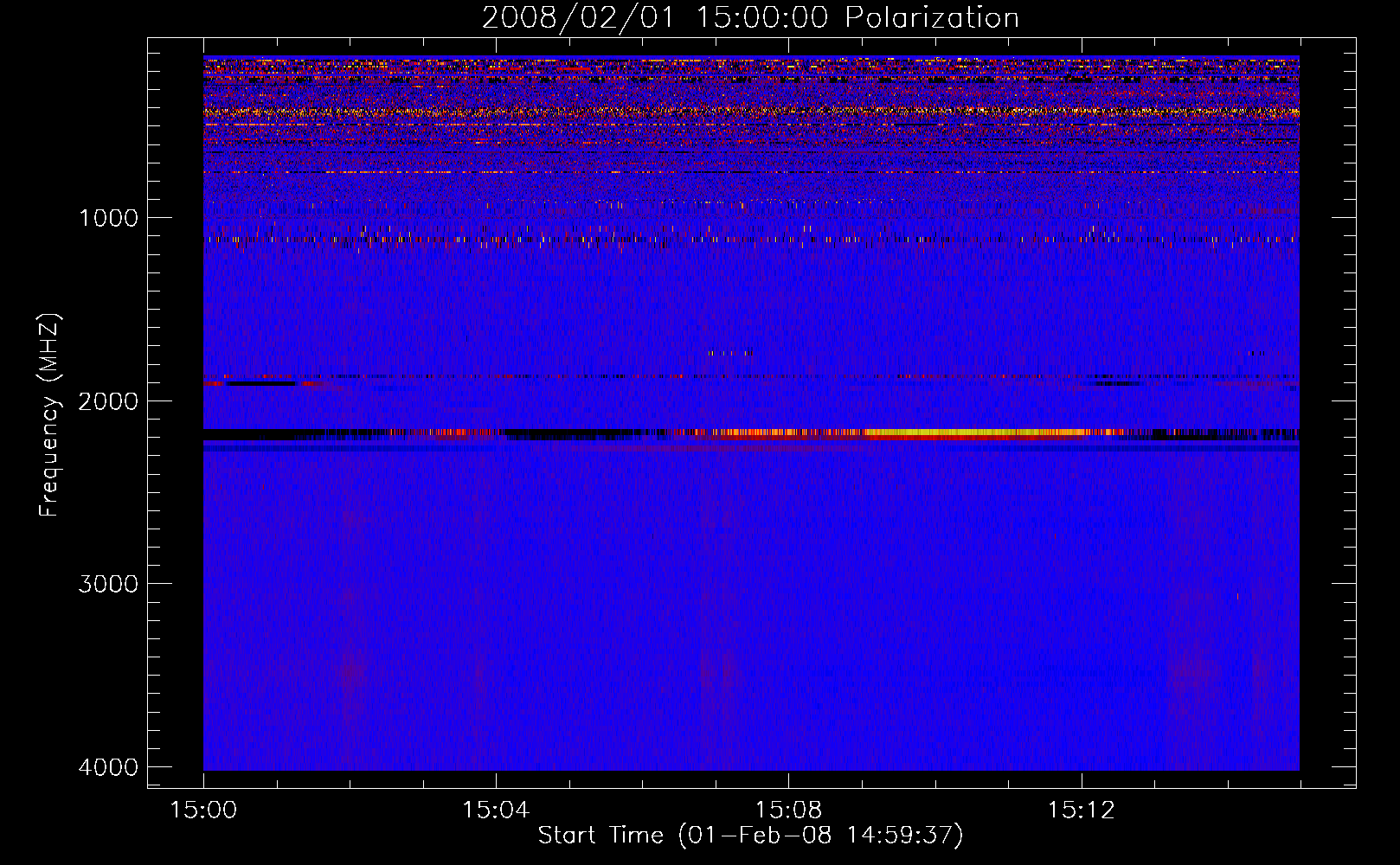
Task: Click the "15:04" time tick label
Action: [496, 811]
